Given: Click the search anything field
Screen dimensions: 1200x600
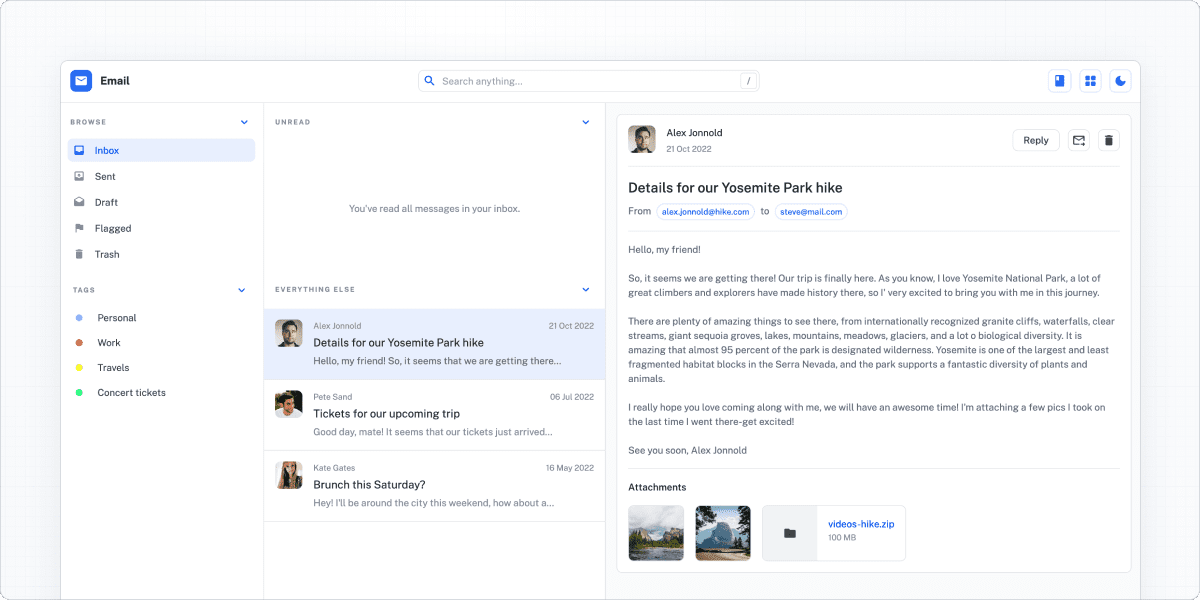Looking at the screenshot, I should [588, 80].
